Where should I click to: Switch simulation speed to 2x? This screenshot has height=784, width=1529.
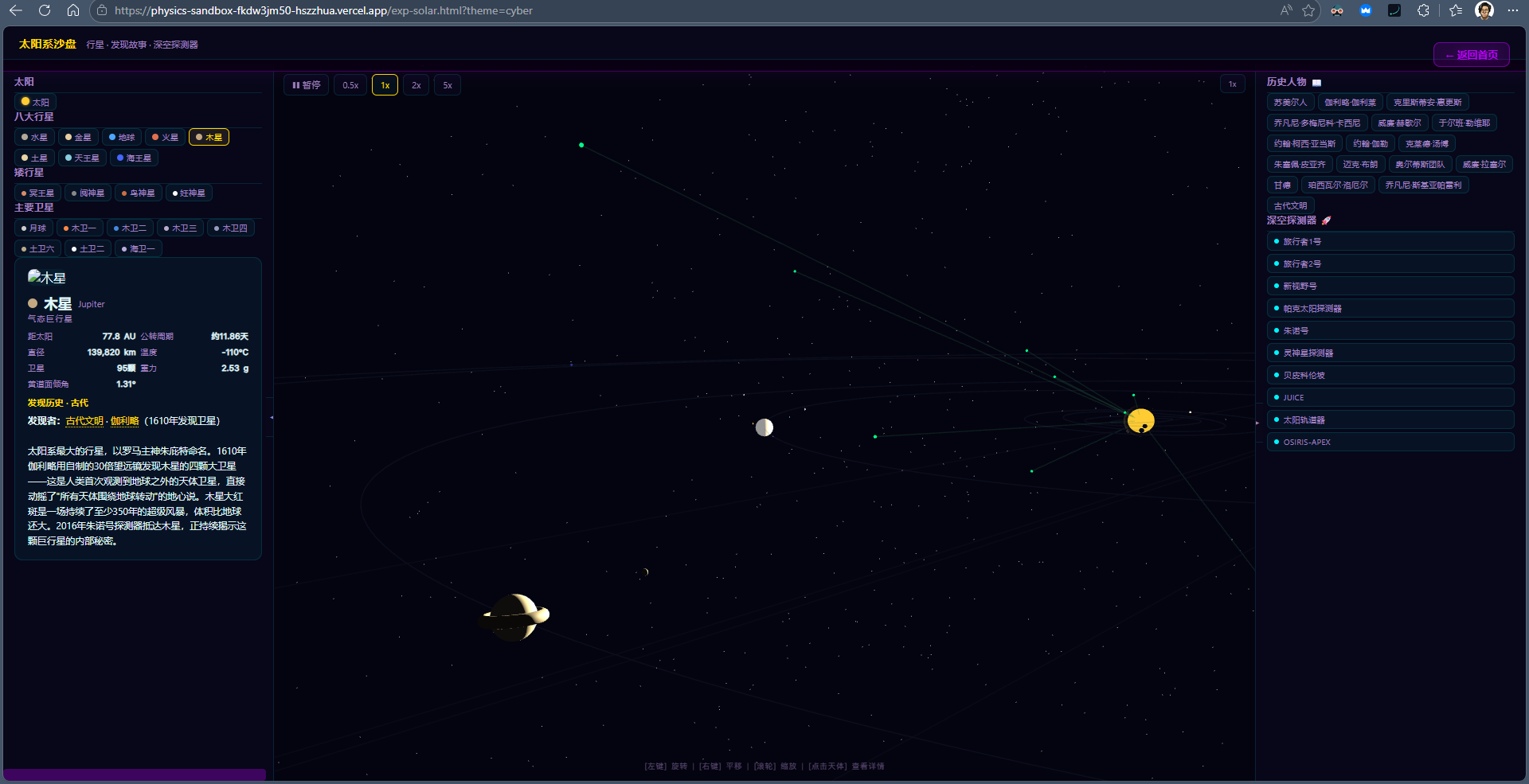[x=416, y=85]
